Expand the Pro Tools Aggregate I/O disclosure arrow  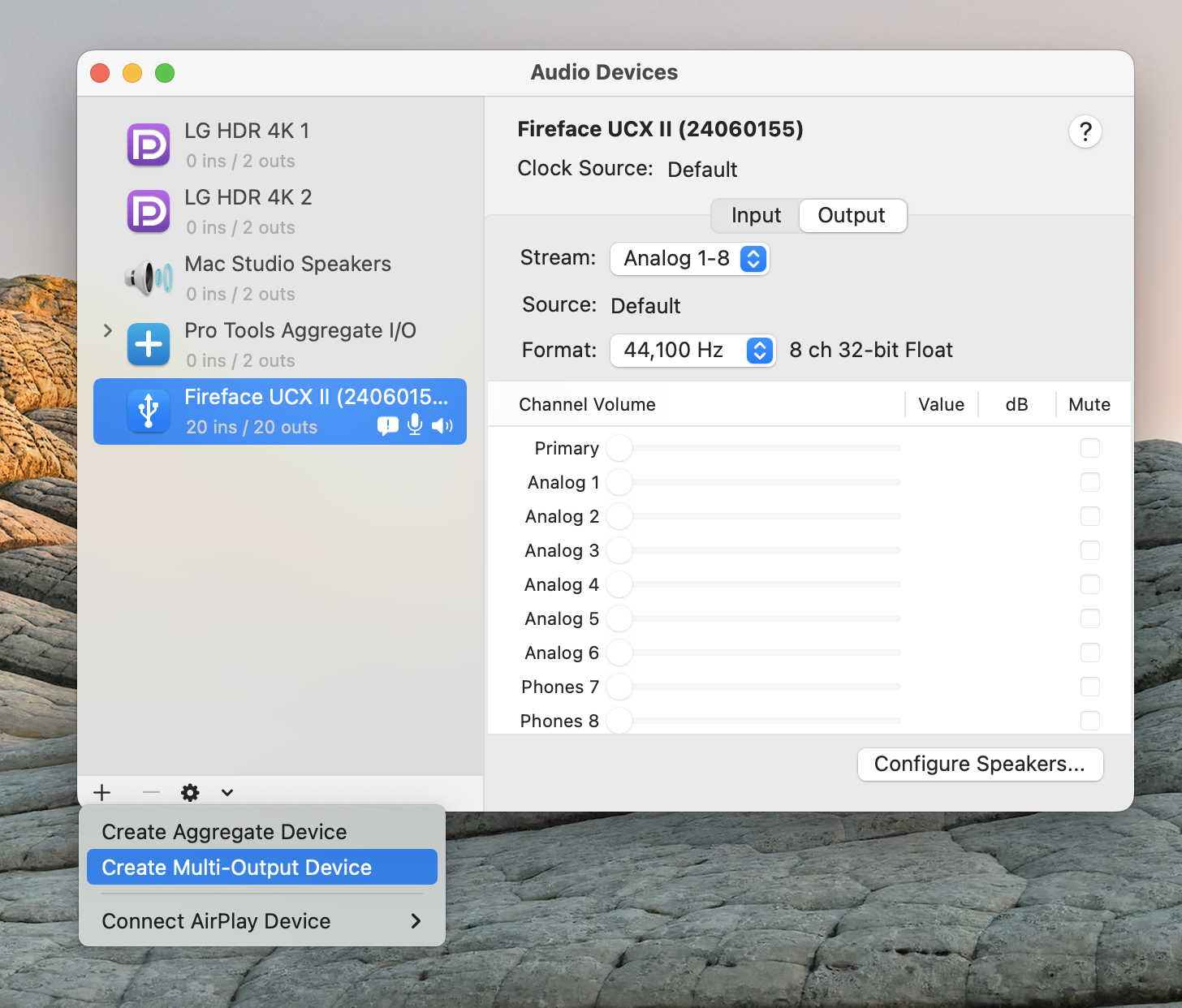point(107,330)
